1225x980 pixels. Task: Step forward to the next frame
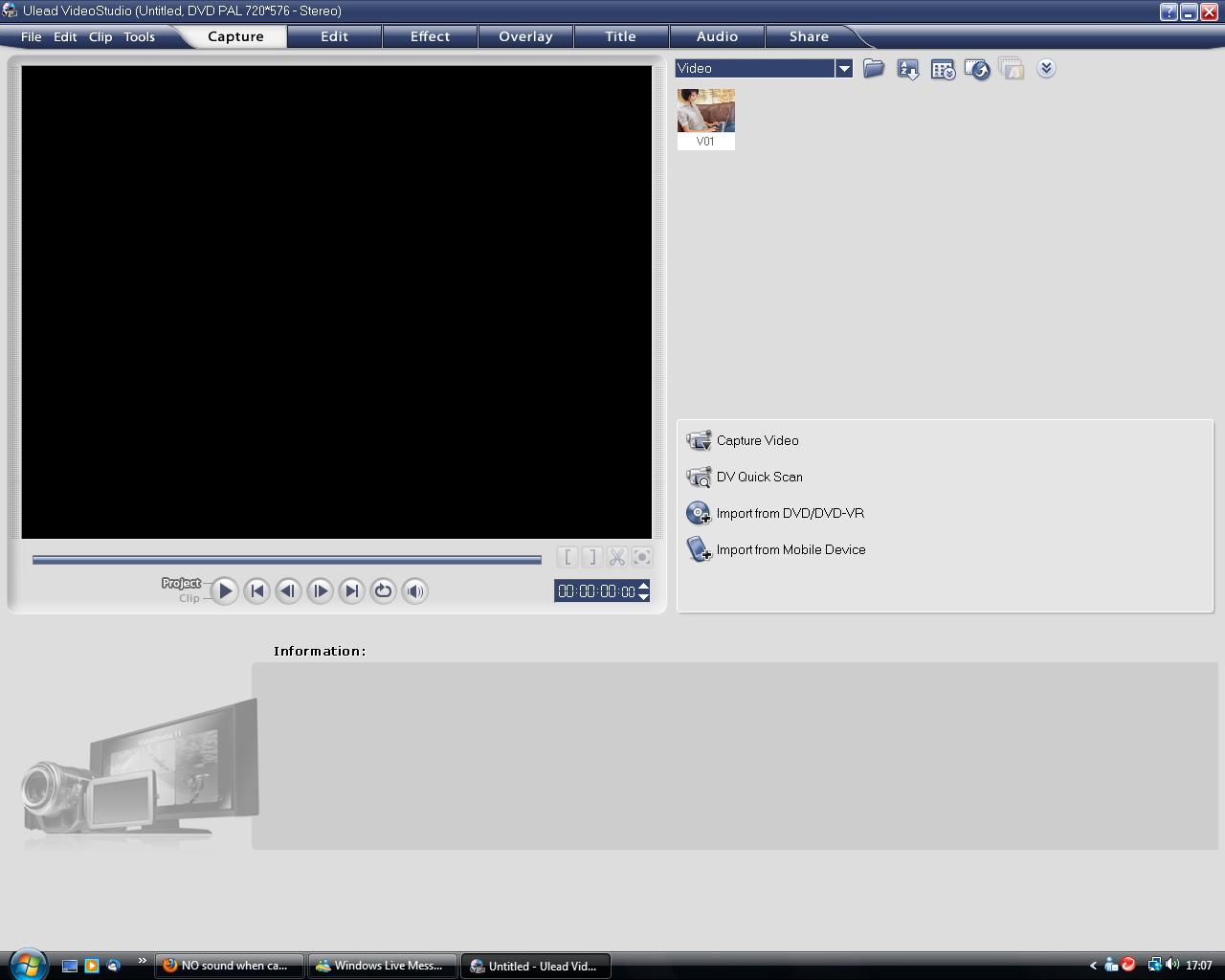coord(320,590)
